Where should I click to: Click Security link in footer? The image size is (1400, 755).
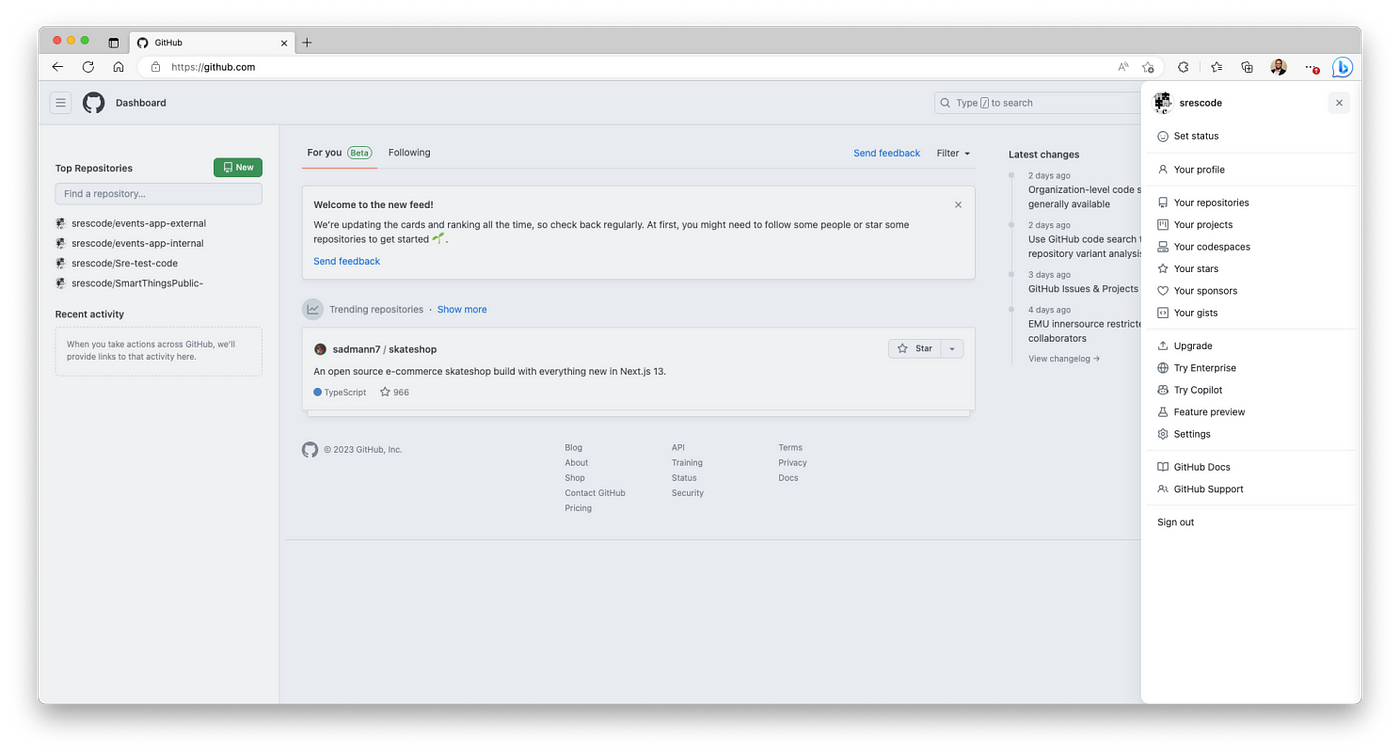(x=688, y=494)
